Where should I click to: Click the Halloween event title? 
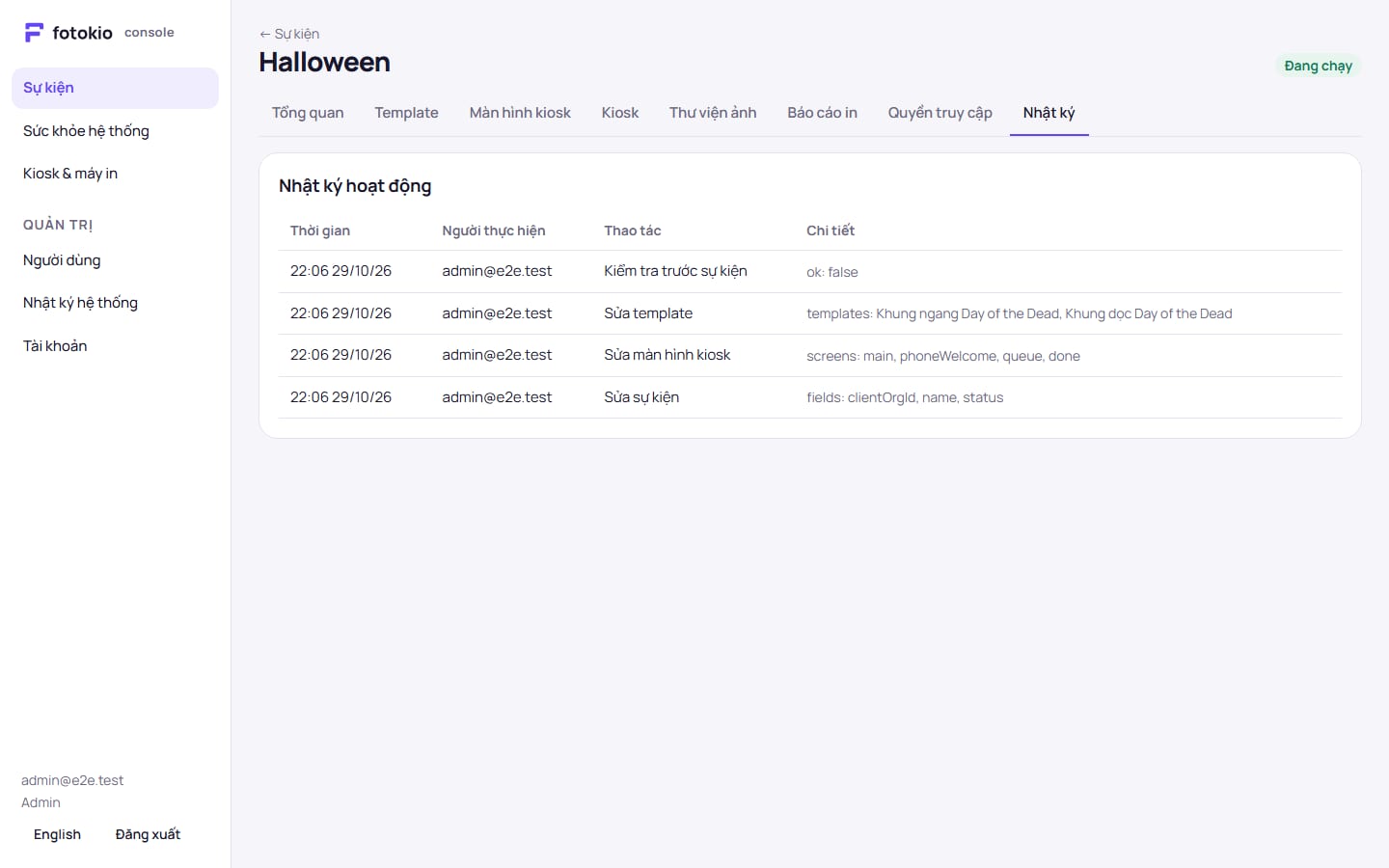point(325,63)
